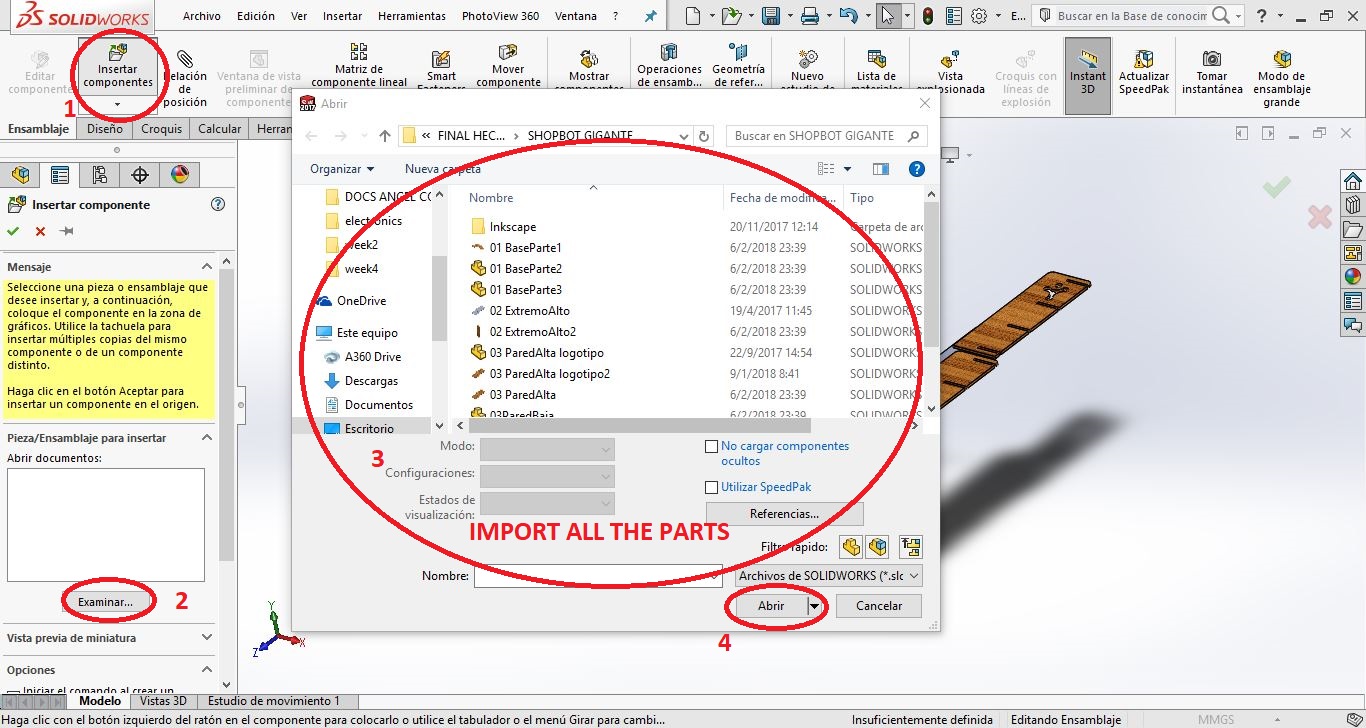1366x728 pixels.
Task: Open the Herramientas menu
Action: pyautogui.click(x=412, y=16)
